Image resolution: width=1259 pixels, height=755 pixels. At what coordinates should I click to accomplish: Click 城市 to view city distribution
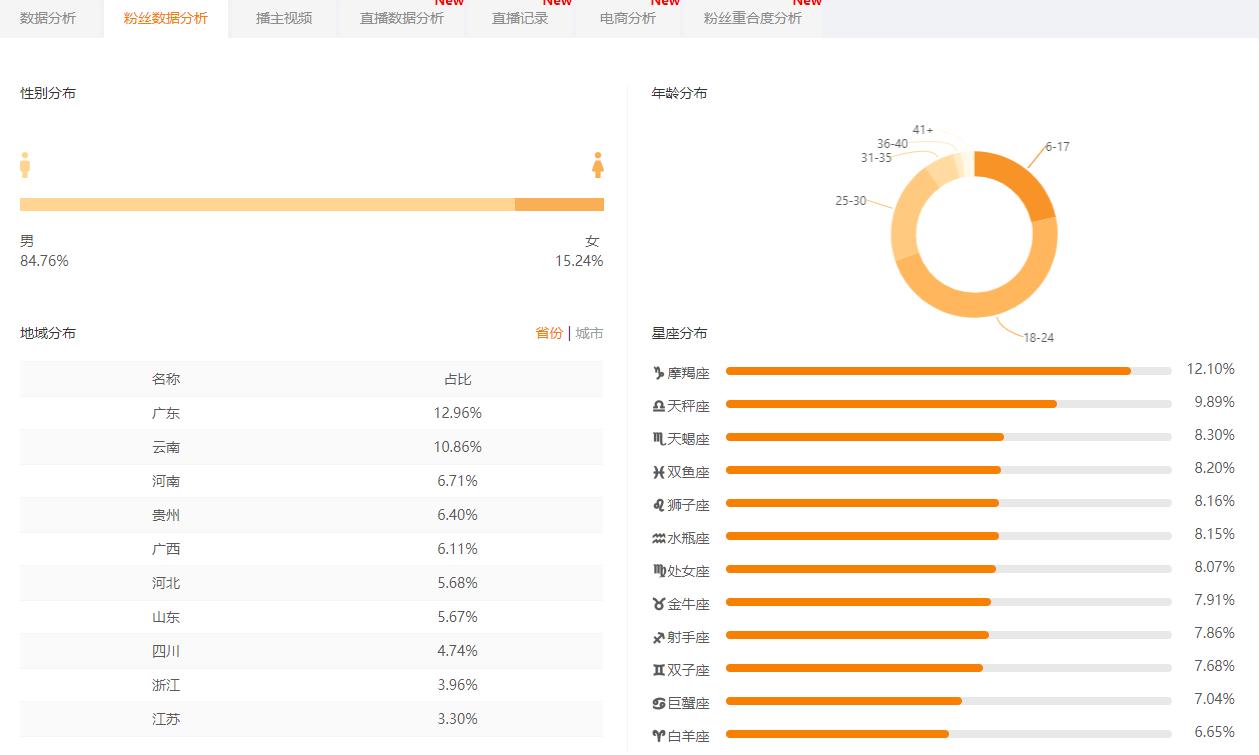pos(587,333)
